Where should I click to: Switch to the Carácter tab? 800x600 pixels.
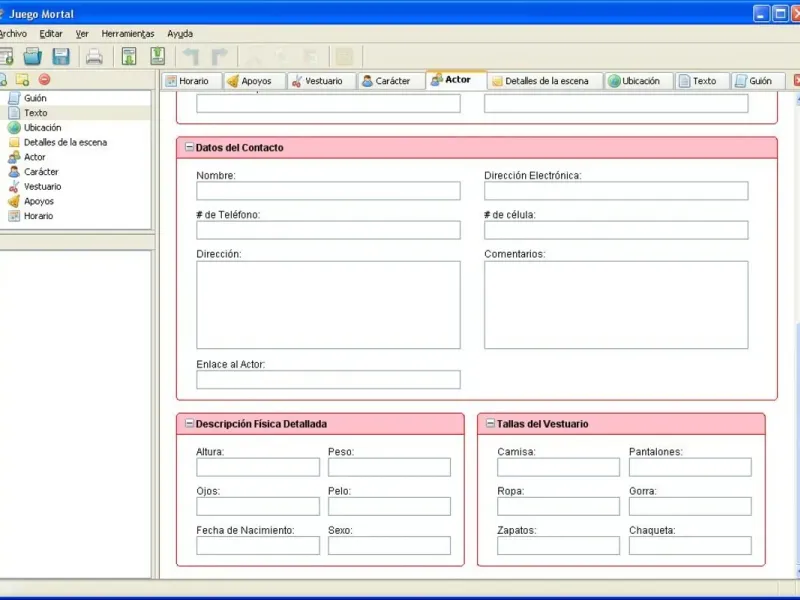pyautogui.click(x=391, y=81)
